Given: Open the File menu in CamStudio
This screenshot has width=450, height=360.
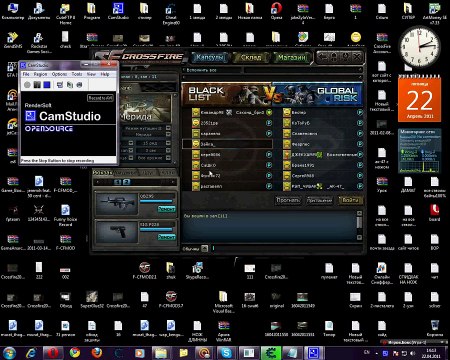Looking at the screenshot, I should pos(26,74).
